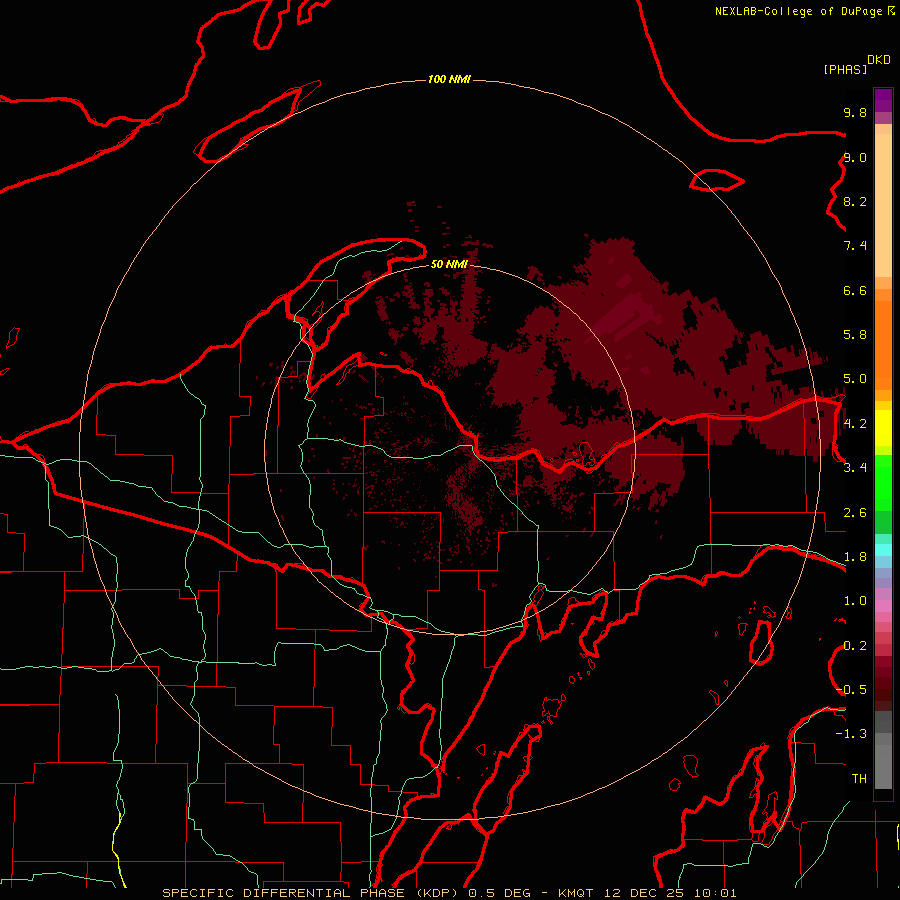Click the 4.2 legend scale value
This screenshot has width=900, height=900.
click(855, 423)
